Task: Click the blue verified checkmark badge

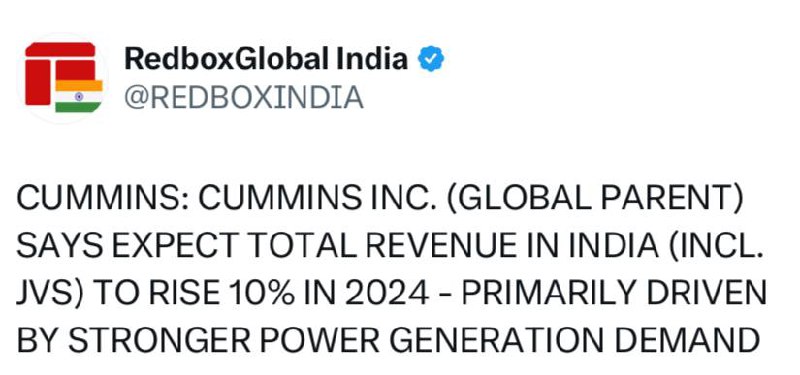Action: coord(431,59)
